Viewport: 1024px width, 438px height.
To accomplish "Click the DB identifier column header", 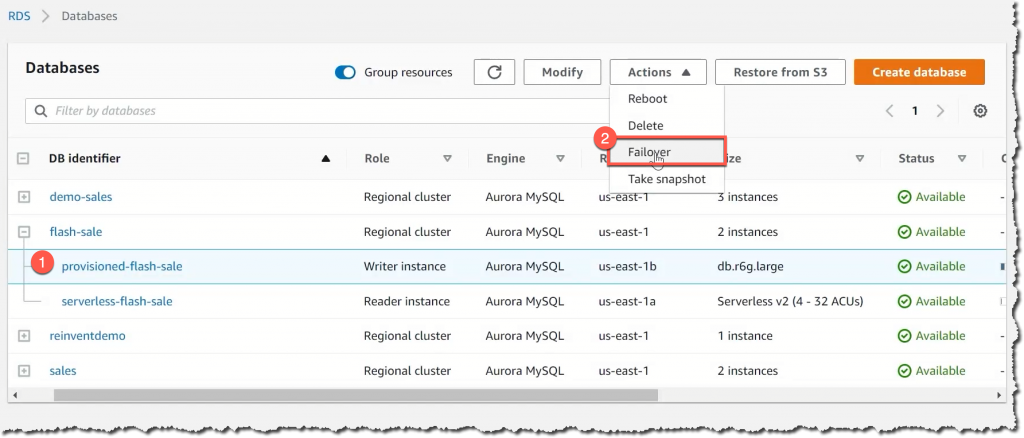I will 85,159.
